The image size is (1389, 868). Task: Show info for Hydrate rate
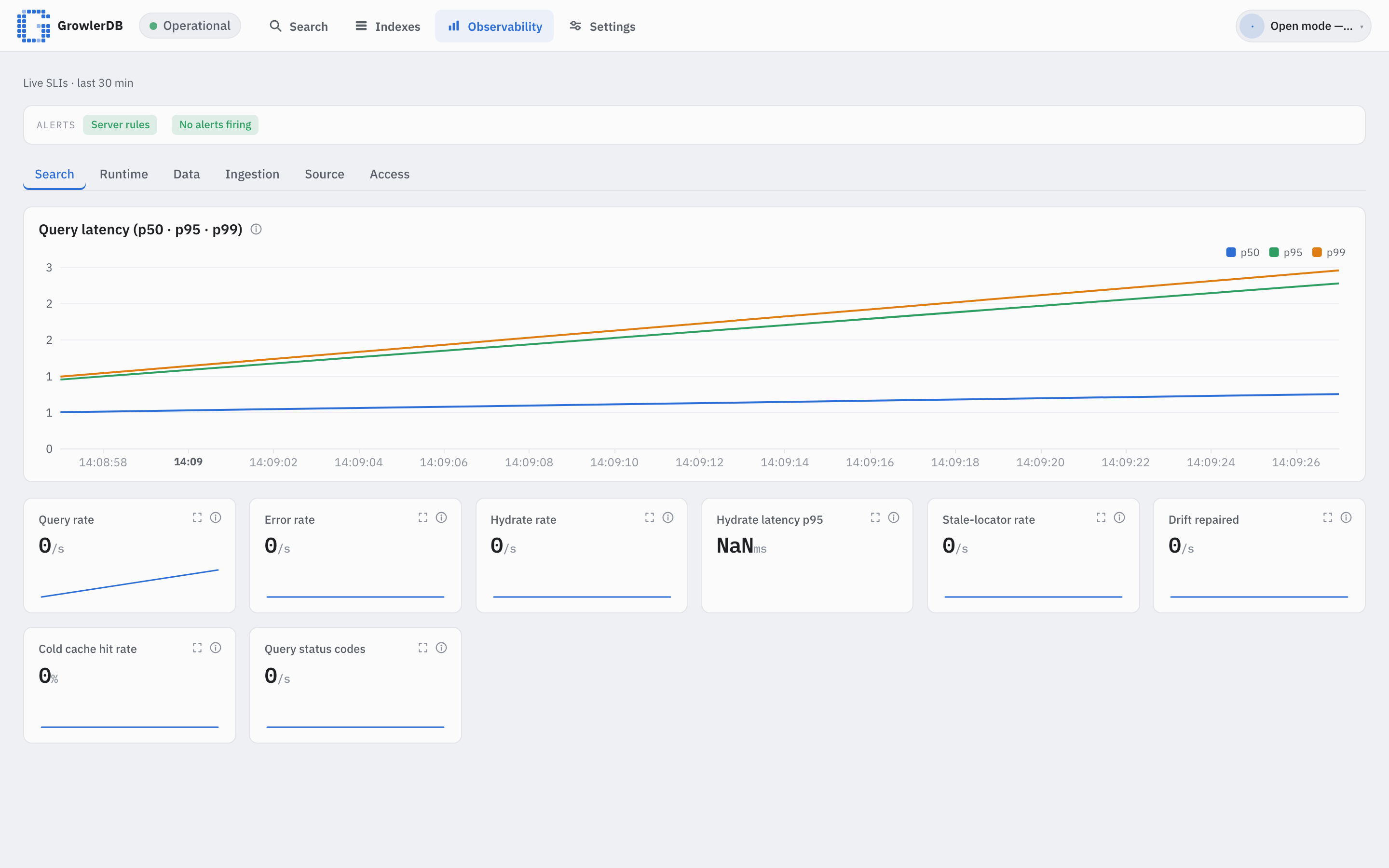pyautogui.click(x=668, y=517)
